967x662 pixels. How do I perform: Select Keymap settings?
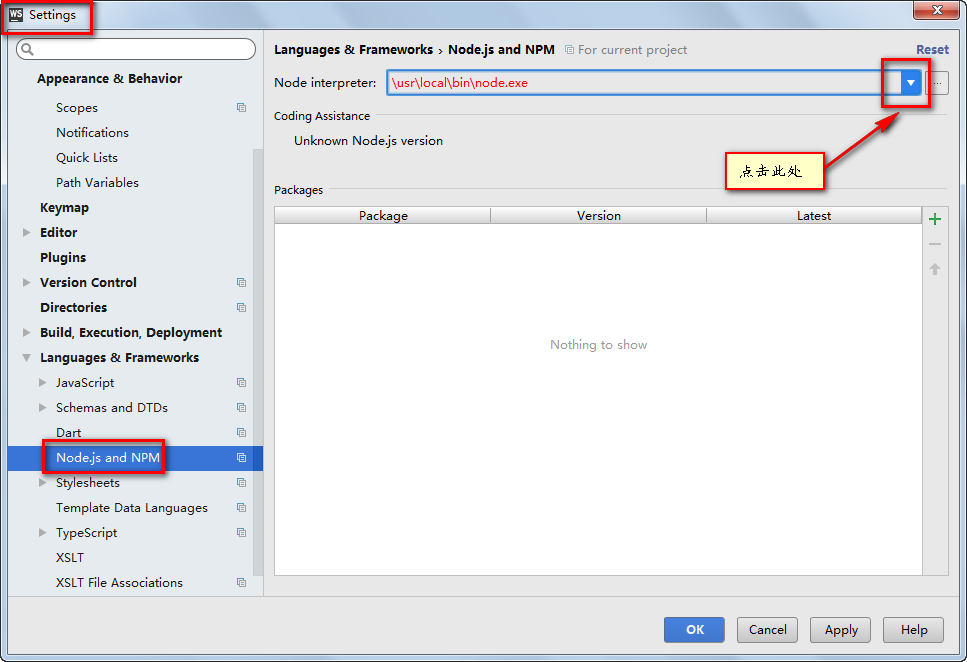point(64,208)
